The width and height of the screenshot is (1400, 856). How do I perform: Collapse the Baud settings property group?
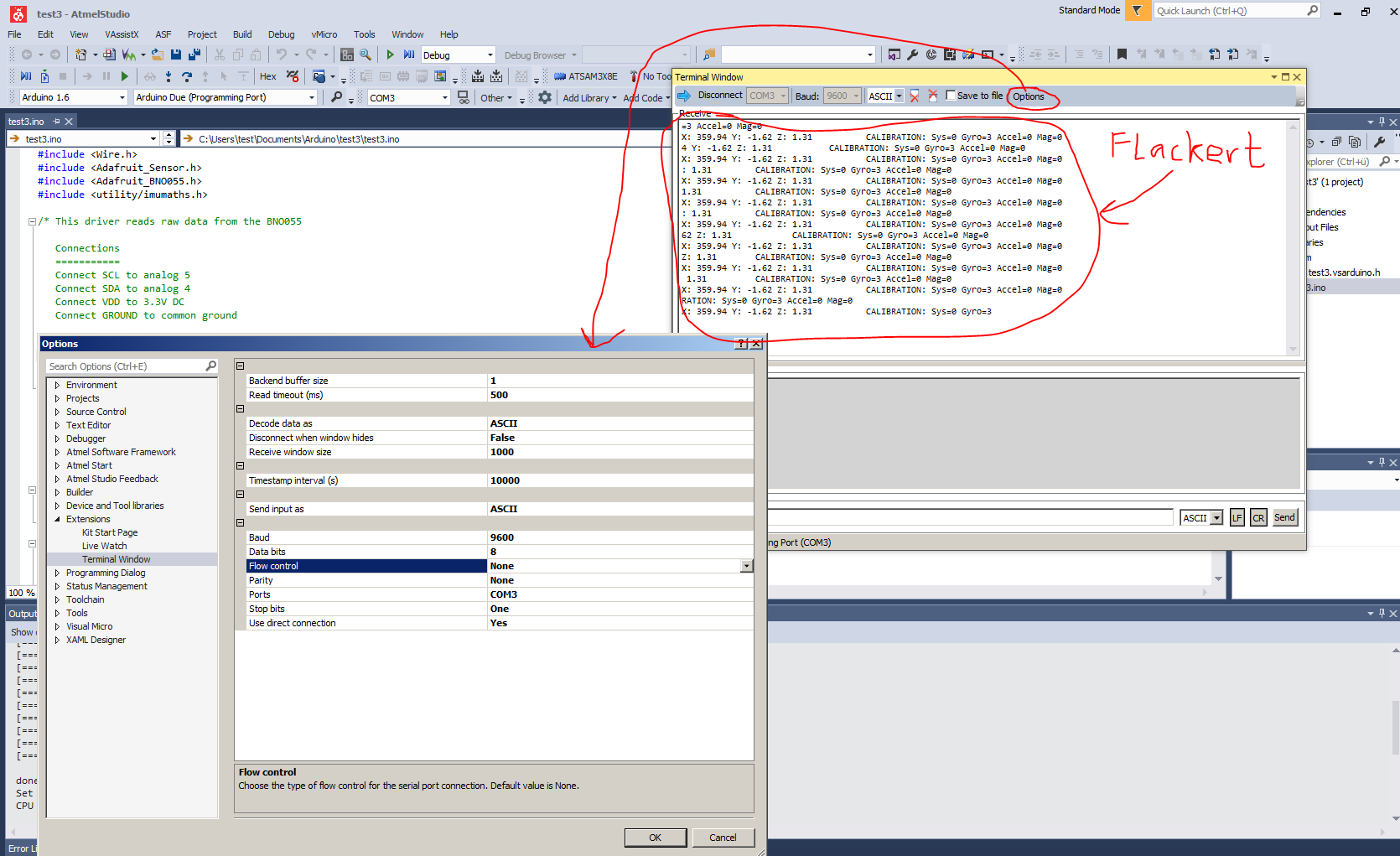click(240, 523)
